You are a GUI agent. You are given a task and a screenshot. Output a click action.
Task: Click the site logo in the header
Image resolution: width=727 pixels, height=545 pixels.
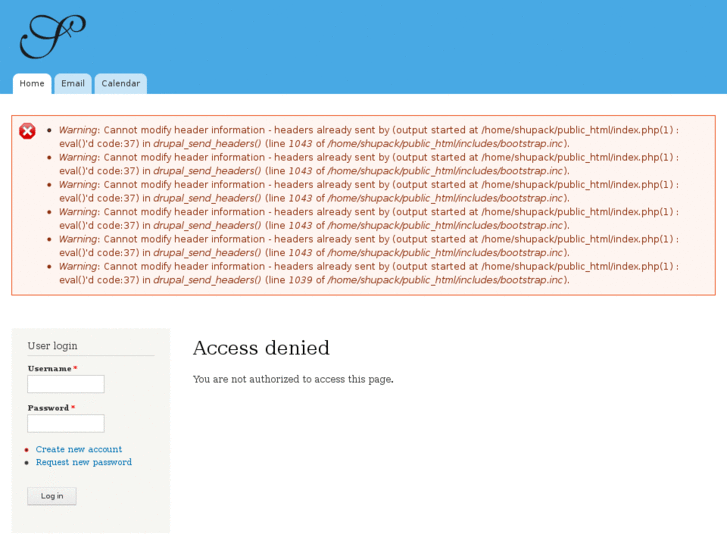50,36
